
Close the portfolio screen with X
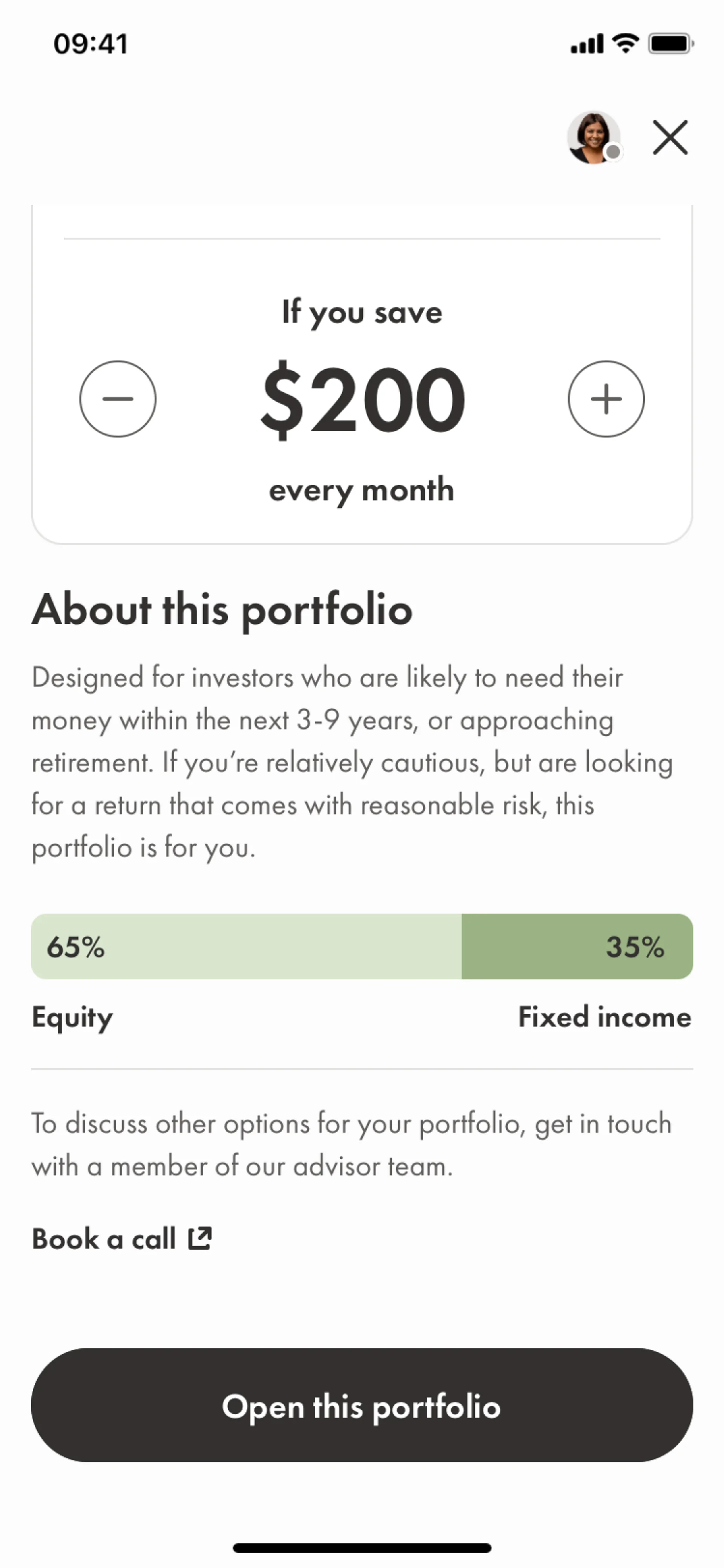pos(670,138)
